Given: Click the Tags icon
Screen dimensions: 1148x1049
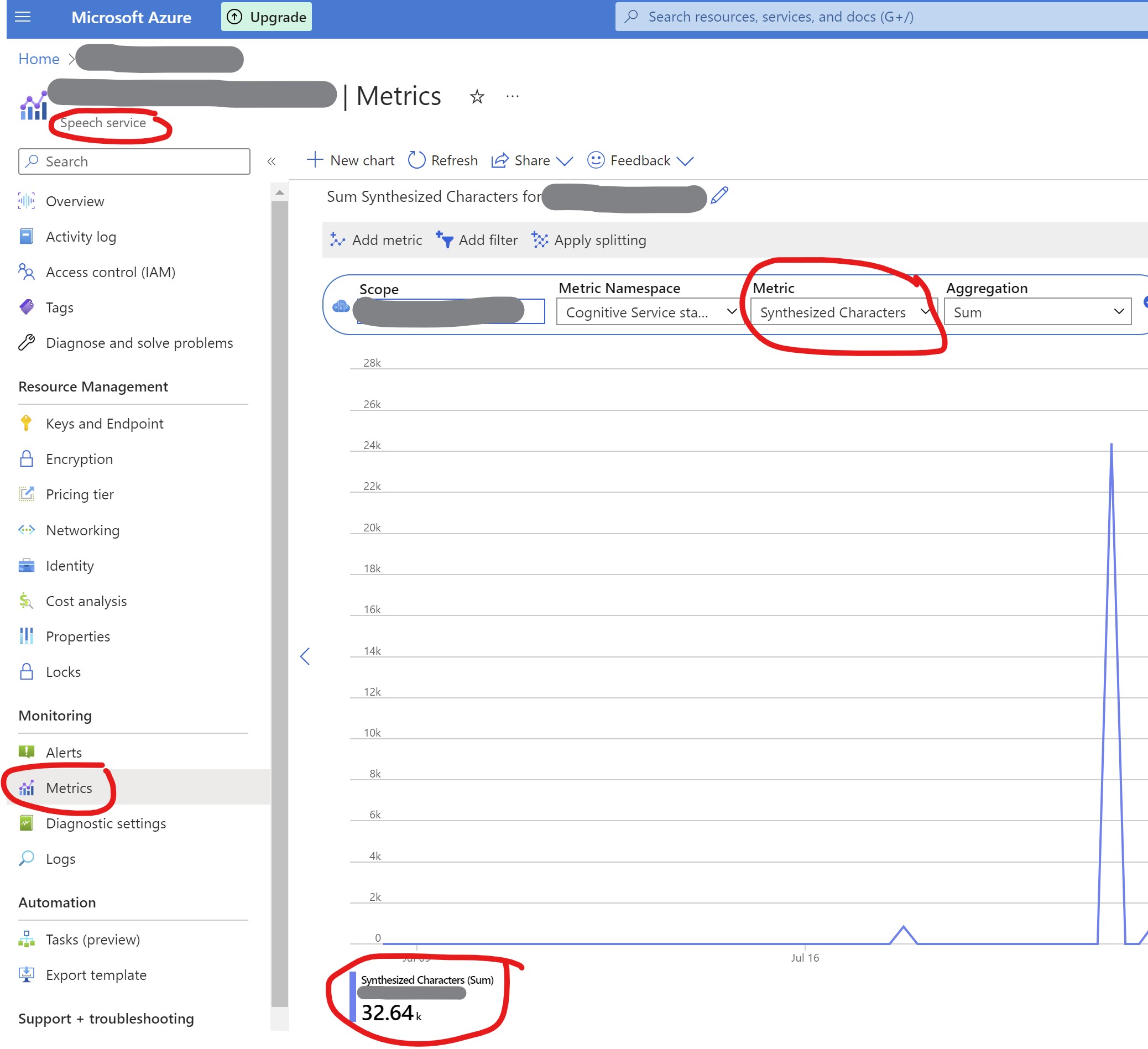Looking at the screenshot, I should click(x=27, y=307).
